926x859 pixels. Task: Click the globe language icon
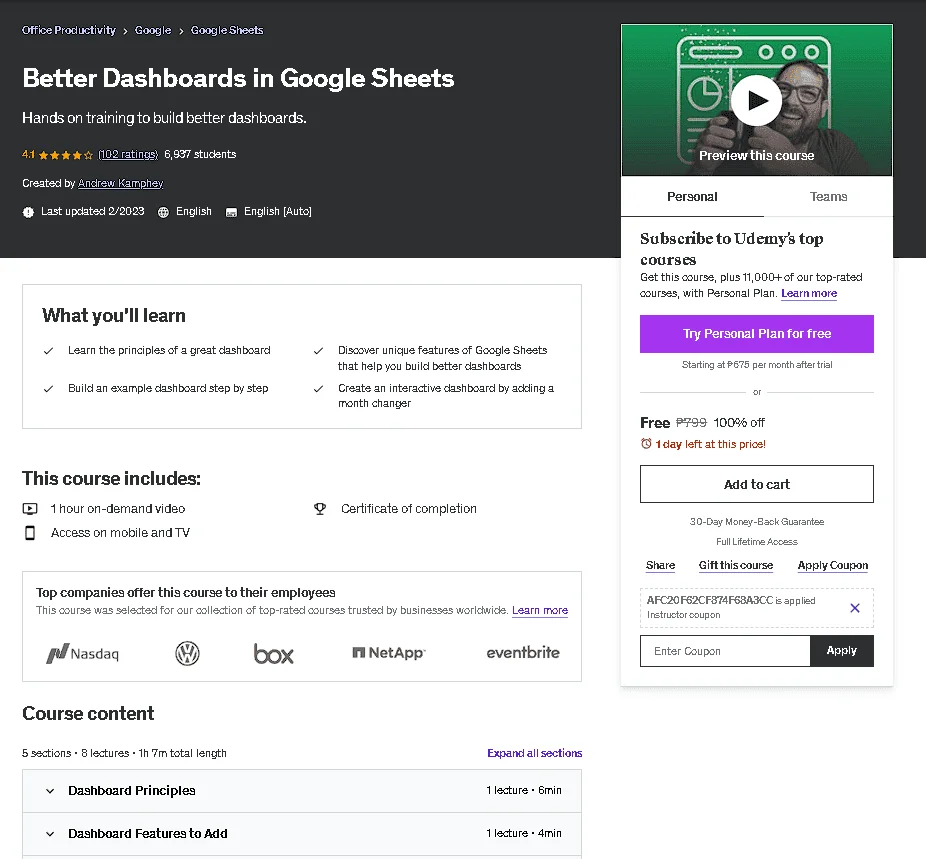[163, 212]
